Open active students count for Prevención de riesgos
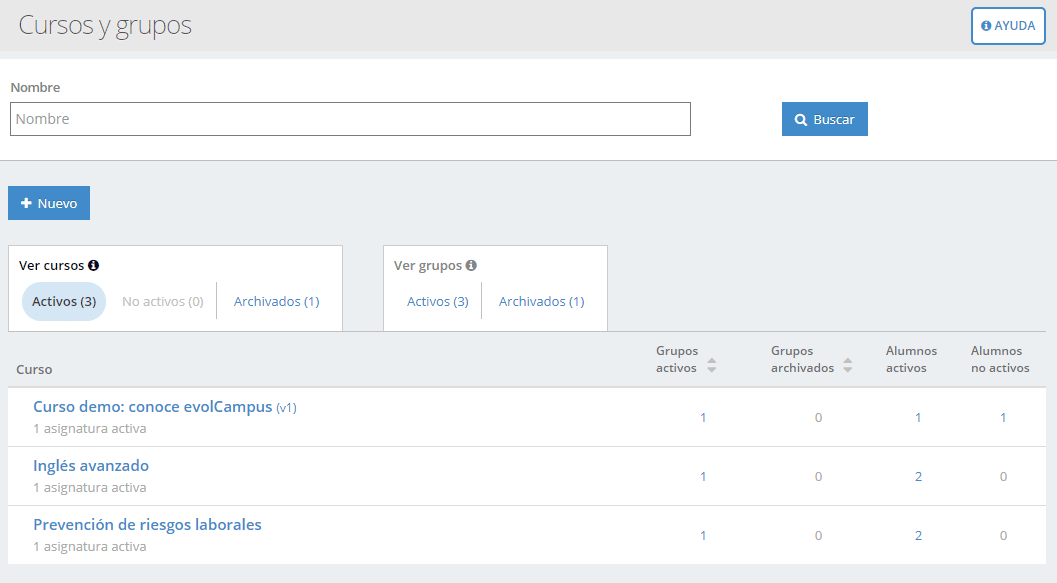The width and height of the screenshot is (1057, 583). (918, 536)
